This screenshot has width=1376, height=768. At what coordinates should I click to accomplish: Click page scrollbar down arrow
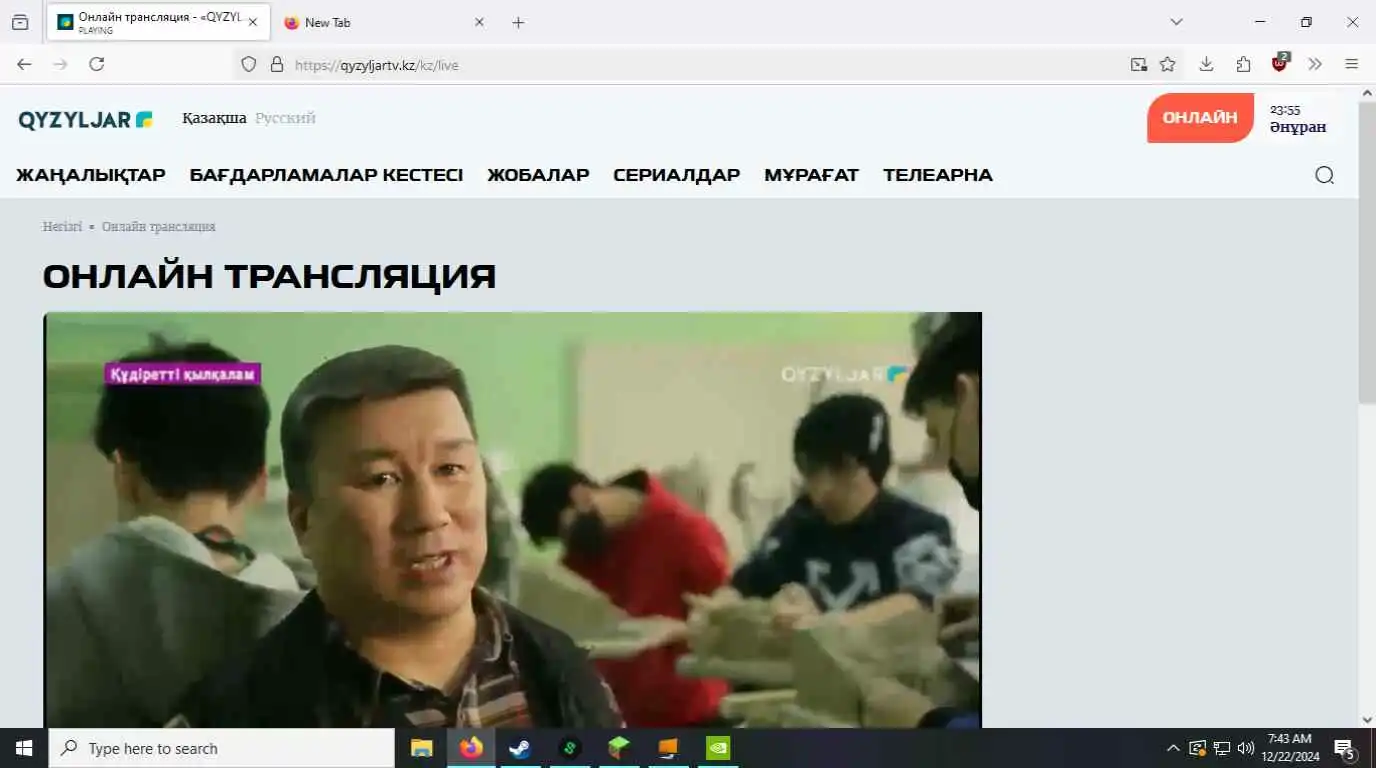[x=1367, y=719]
